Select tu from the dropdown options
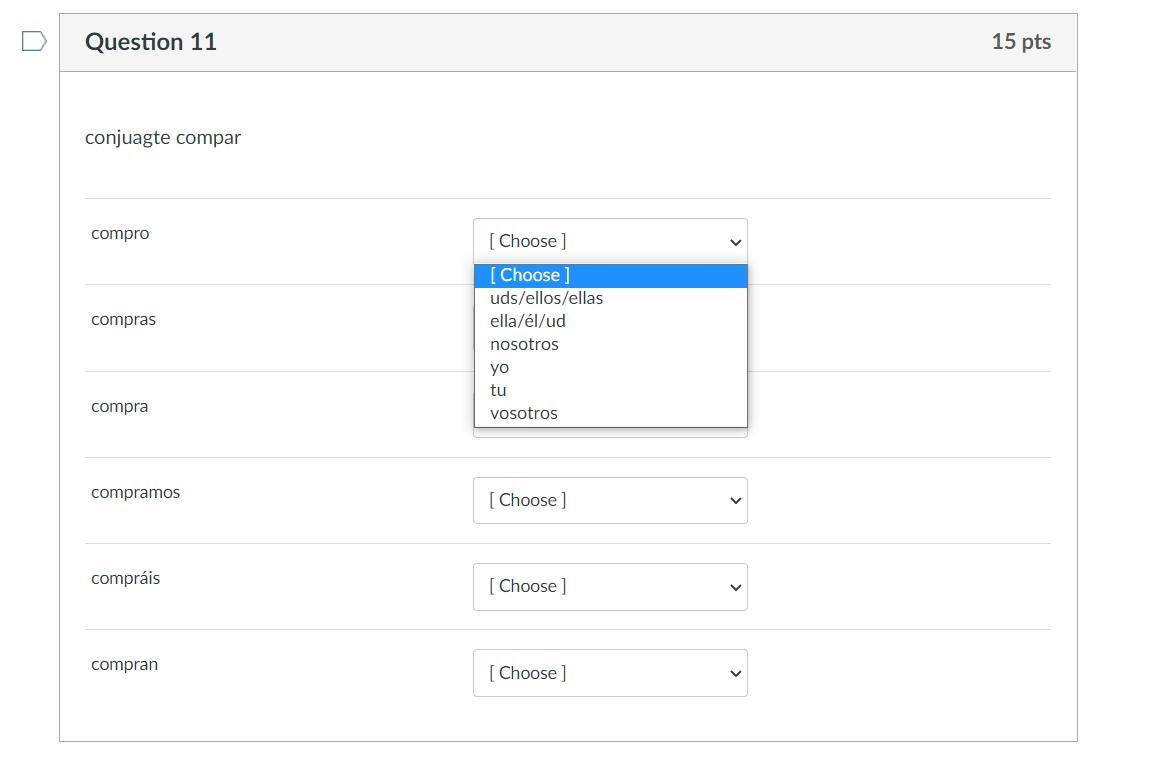This screenshot has width=1163, height=773. [610, 390]
